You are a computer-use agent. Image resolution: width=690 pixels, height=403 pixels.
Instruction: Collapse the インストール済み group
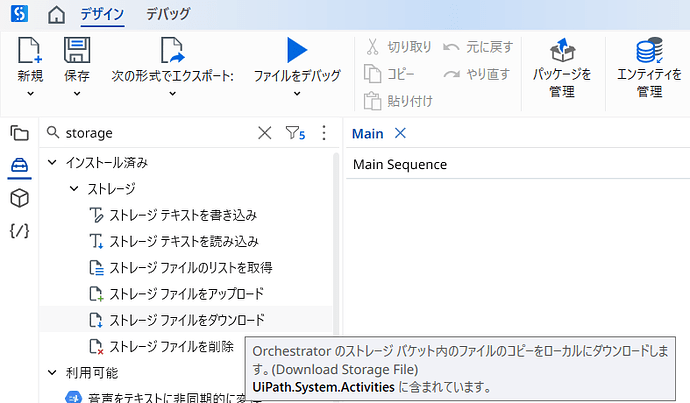coord(52,162)
